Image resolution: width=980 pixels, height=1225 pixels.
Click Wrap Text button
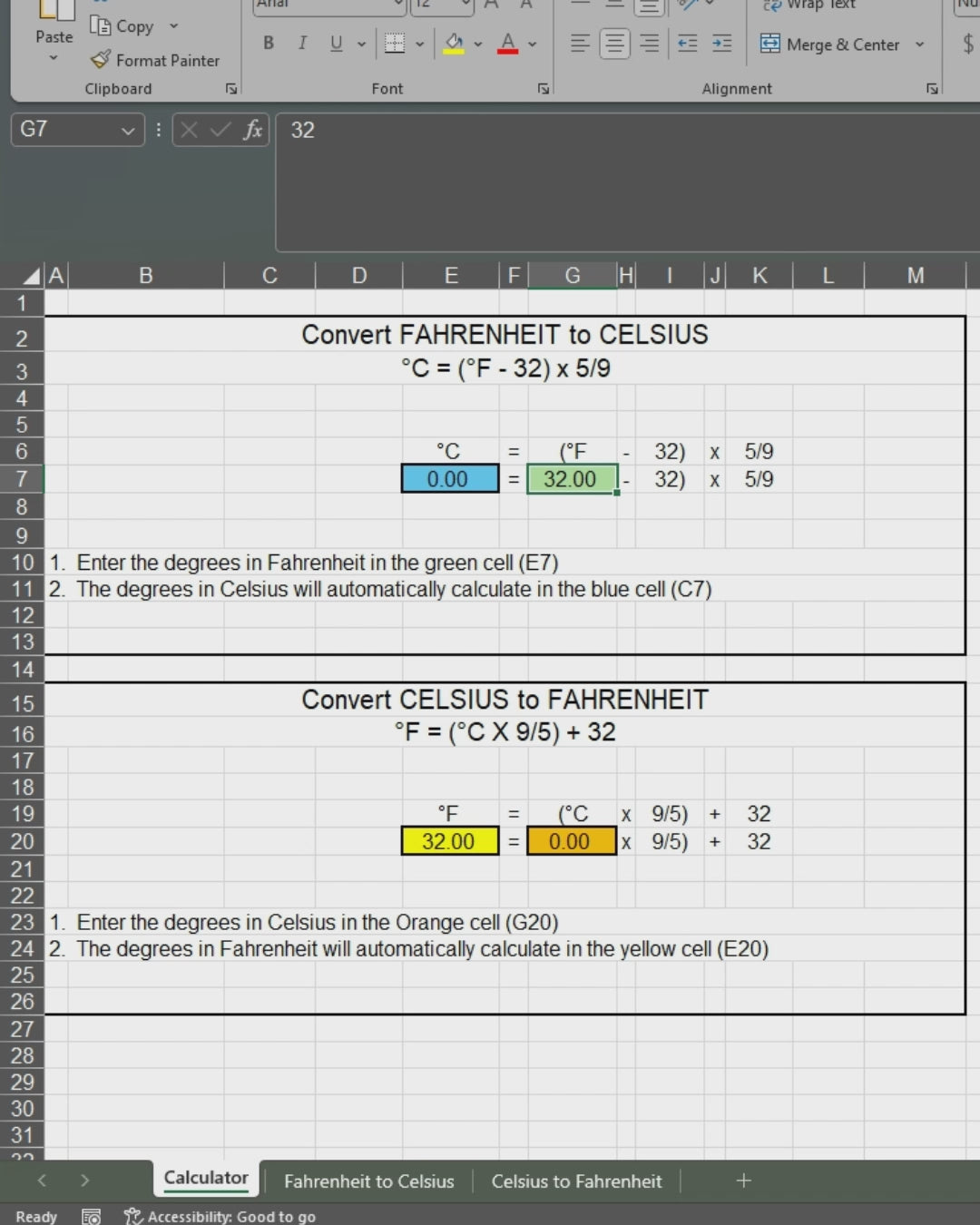click(809, 5)
